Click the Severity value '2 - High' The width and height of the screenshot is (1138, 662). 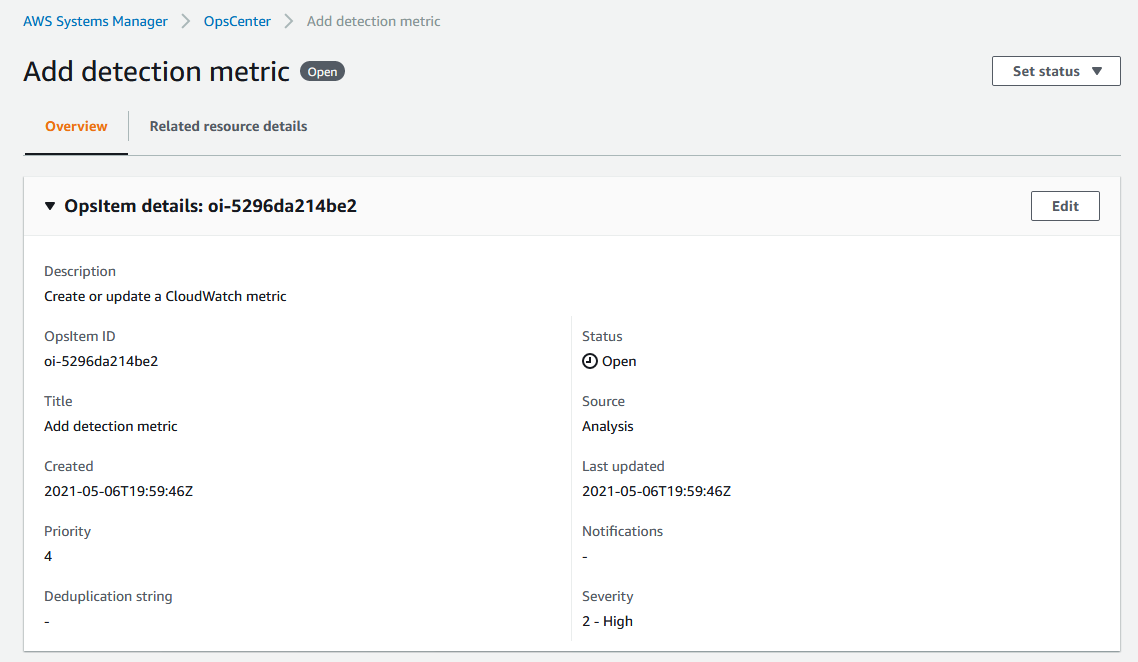pos(607,621)
